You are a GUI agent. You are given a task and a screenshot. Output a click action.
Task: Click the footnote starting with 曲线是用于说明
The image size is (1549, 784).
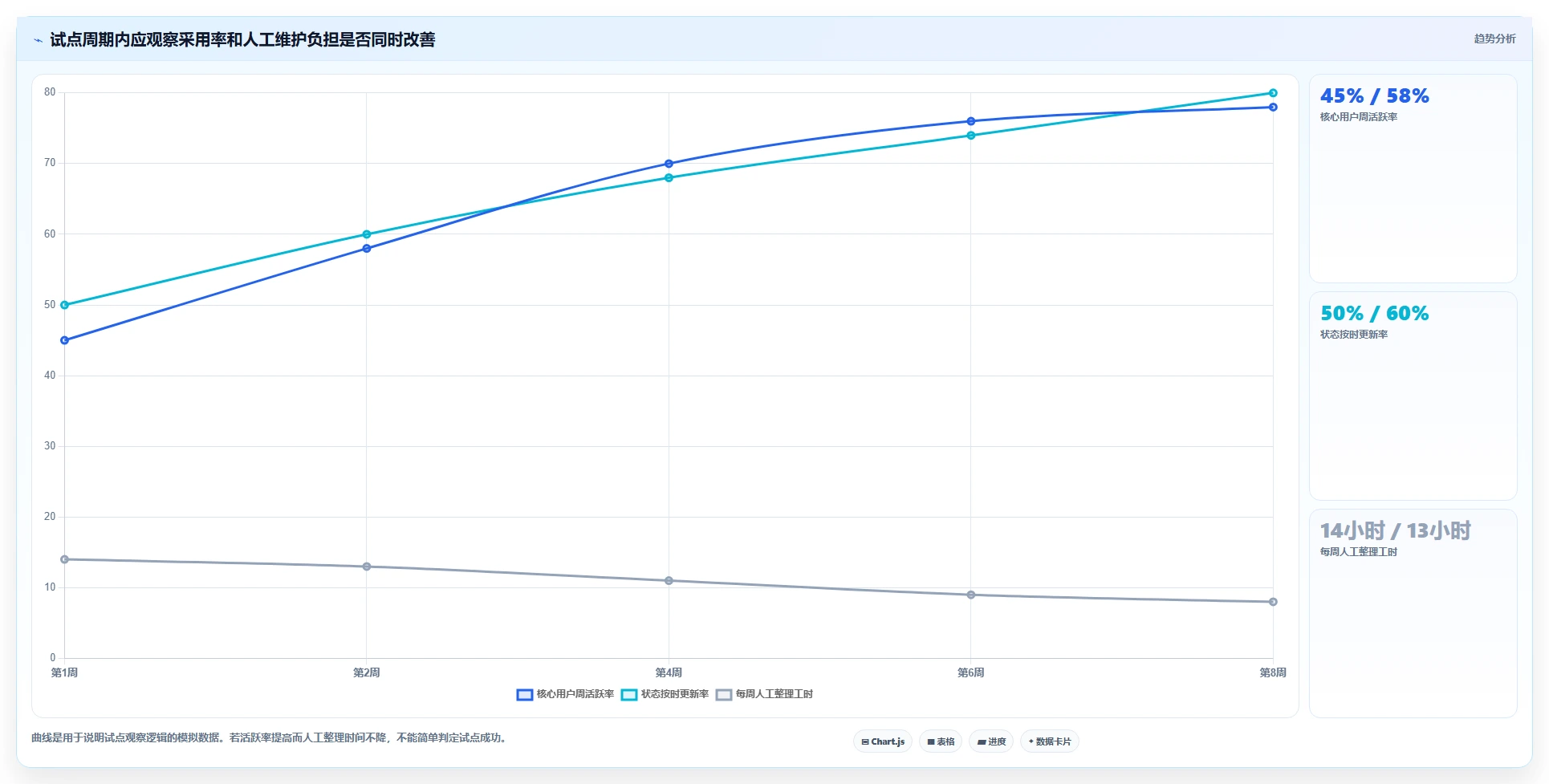click(x=270, y=737)
